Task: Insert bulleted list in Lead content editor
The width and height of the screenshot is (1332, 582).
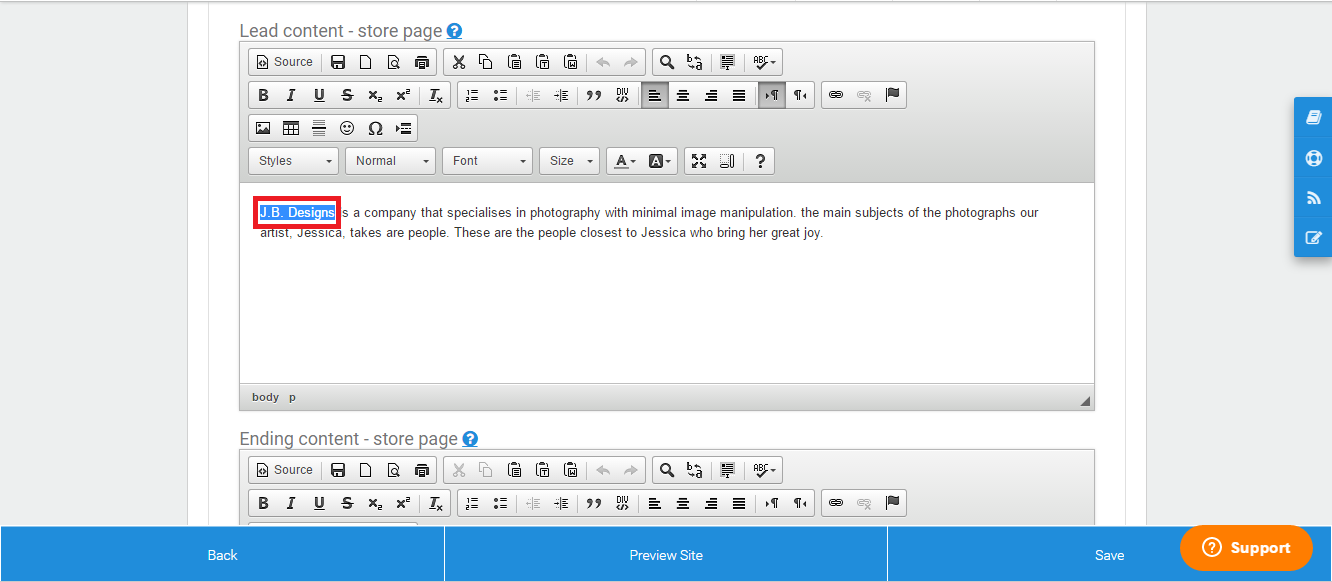Action: 500,96
